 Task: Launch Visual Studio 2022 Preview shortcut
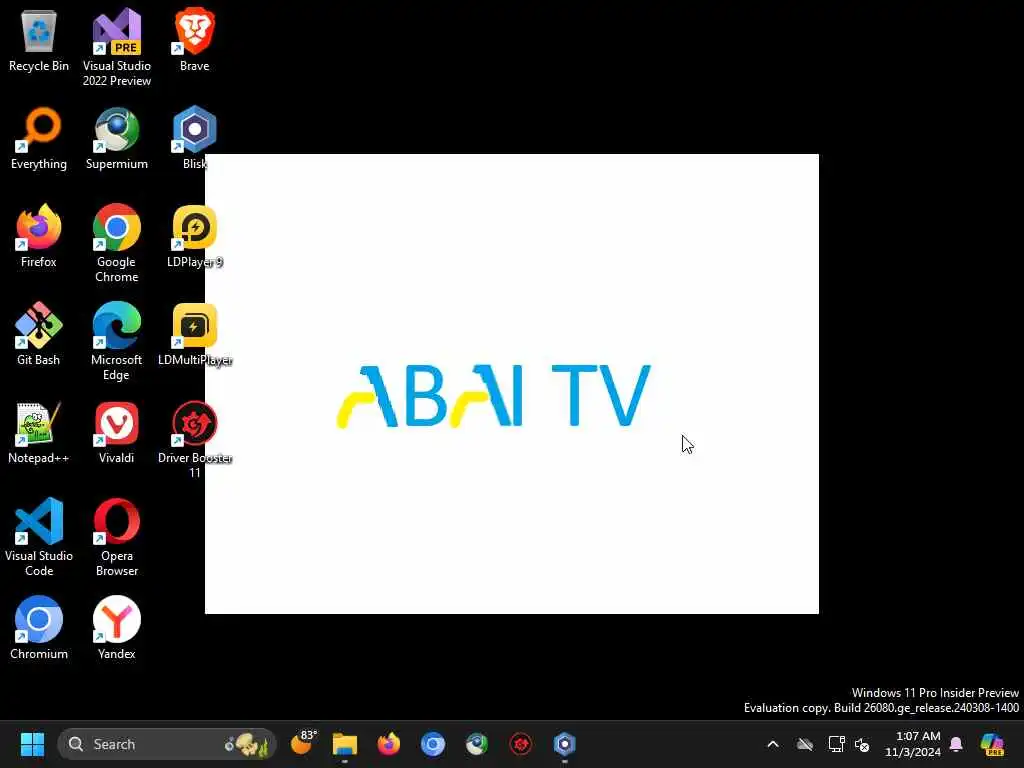click(116, 47)
